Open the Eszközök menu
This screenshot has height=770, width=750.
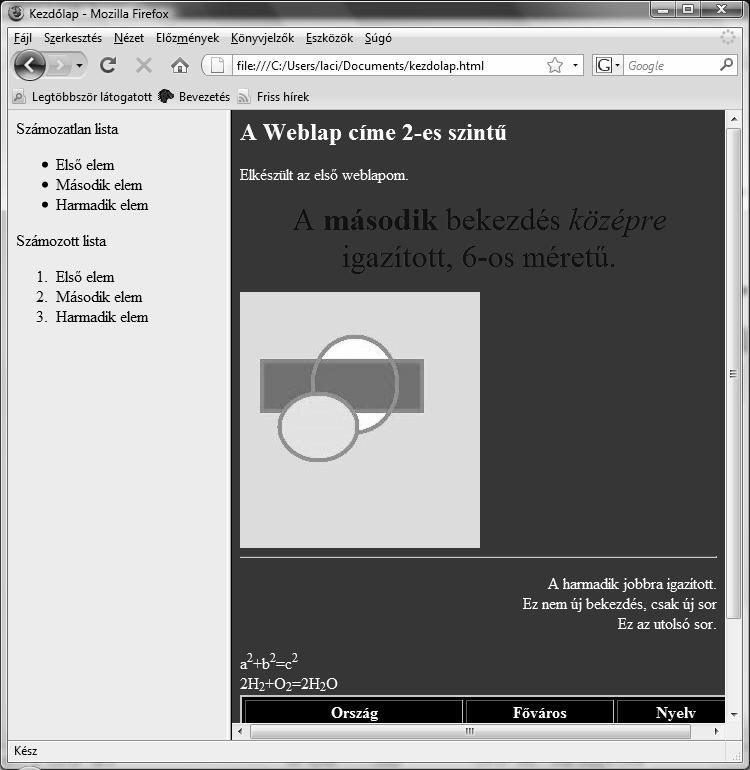[x=329, y=38]
